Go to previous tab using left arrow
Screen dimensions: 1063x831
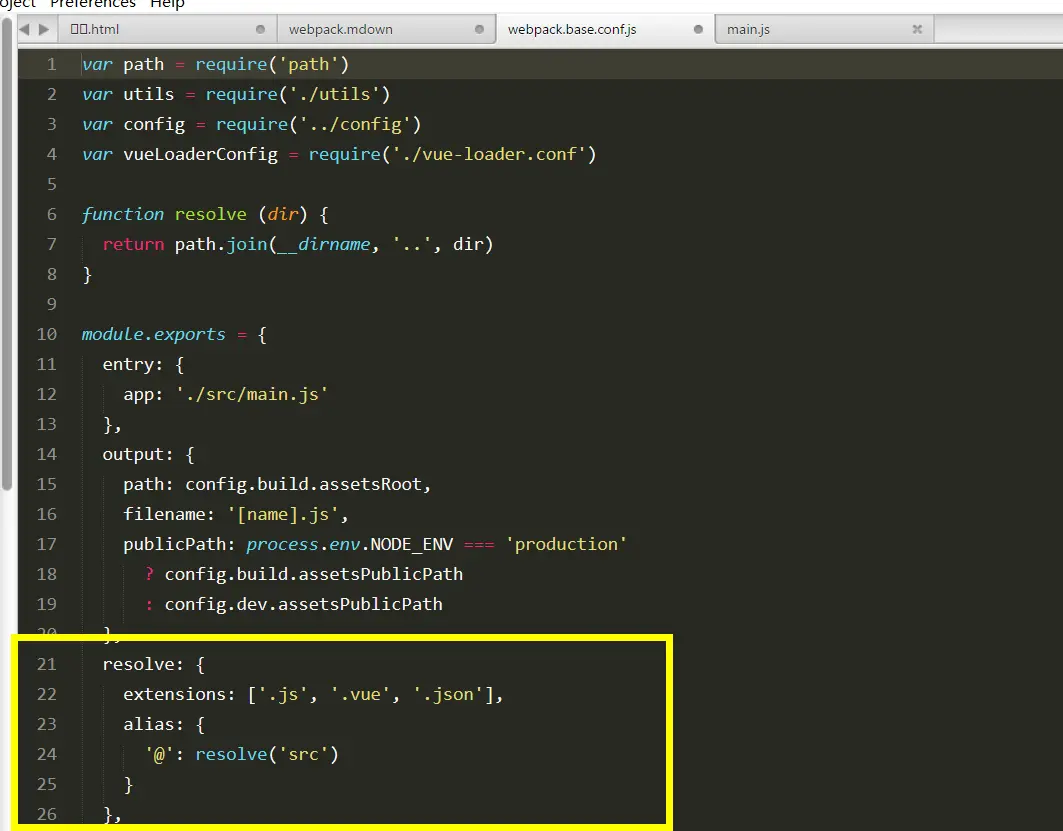pyautogui.click(x=25, y=29)
